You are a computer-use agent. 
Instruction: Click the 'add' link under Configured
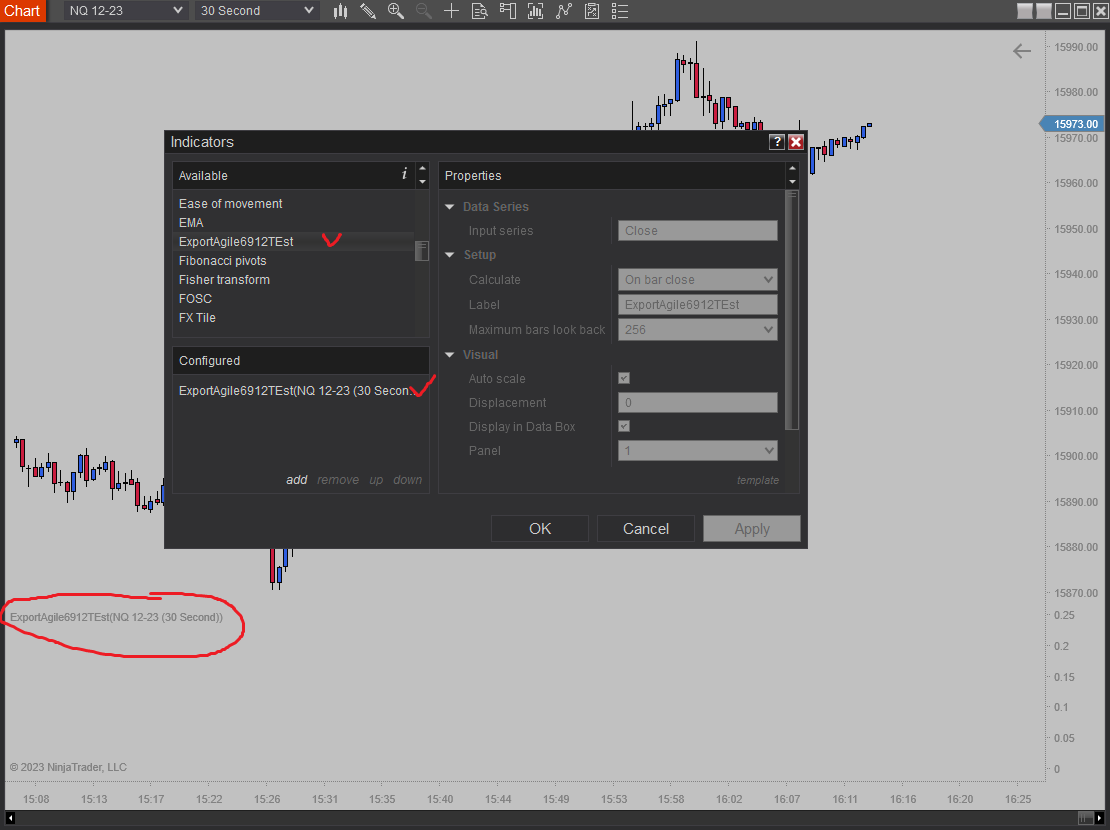coord(297,479)
